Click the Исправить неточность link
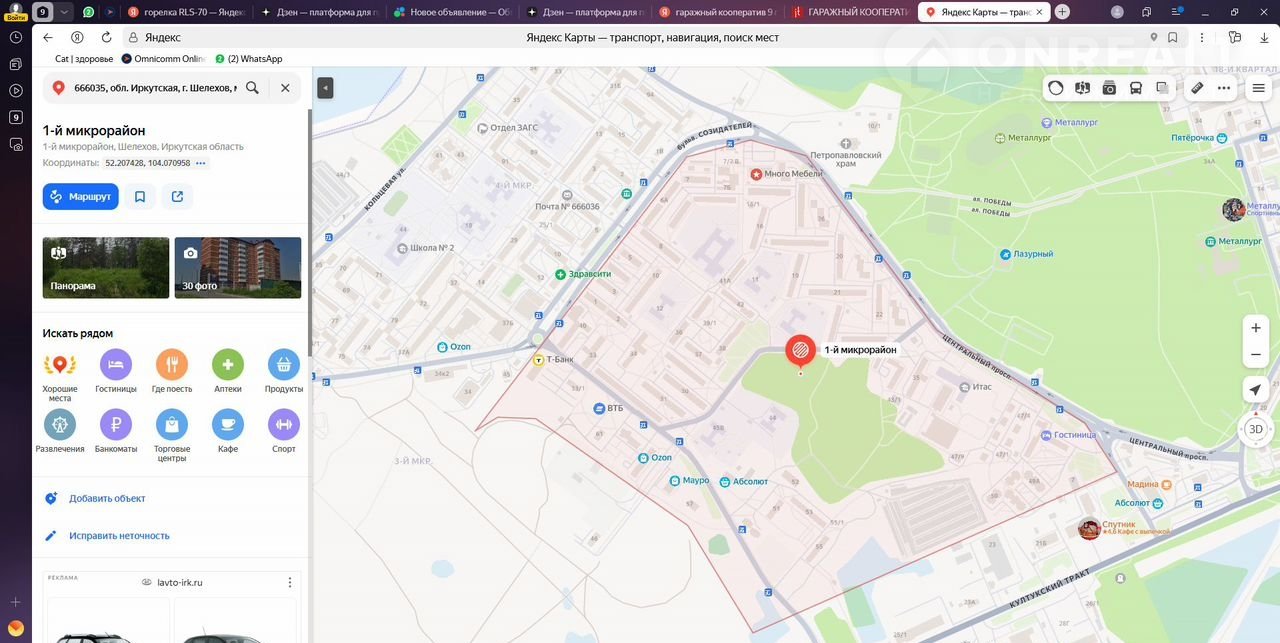Image resolution: width=1280 pixels, height=643 pixels. (x=119, y=536)
